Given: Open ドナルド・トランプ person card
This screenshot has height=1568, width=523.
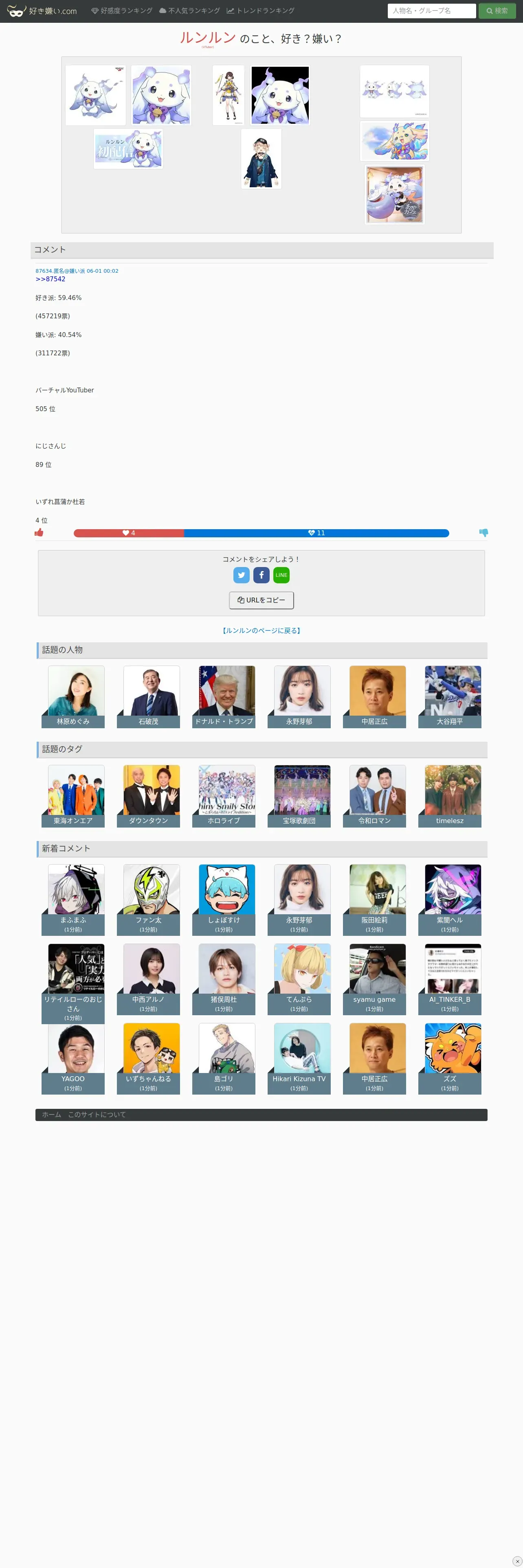Looking at the screenshot, I should click(224, 697).
